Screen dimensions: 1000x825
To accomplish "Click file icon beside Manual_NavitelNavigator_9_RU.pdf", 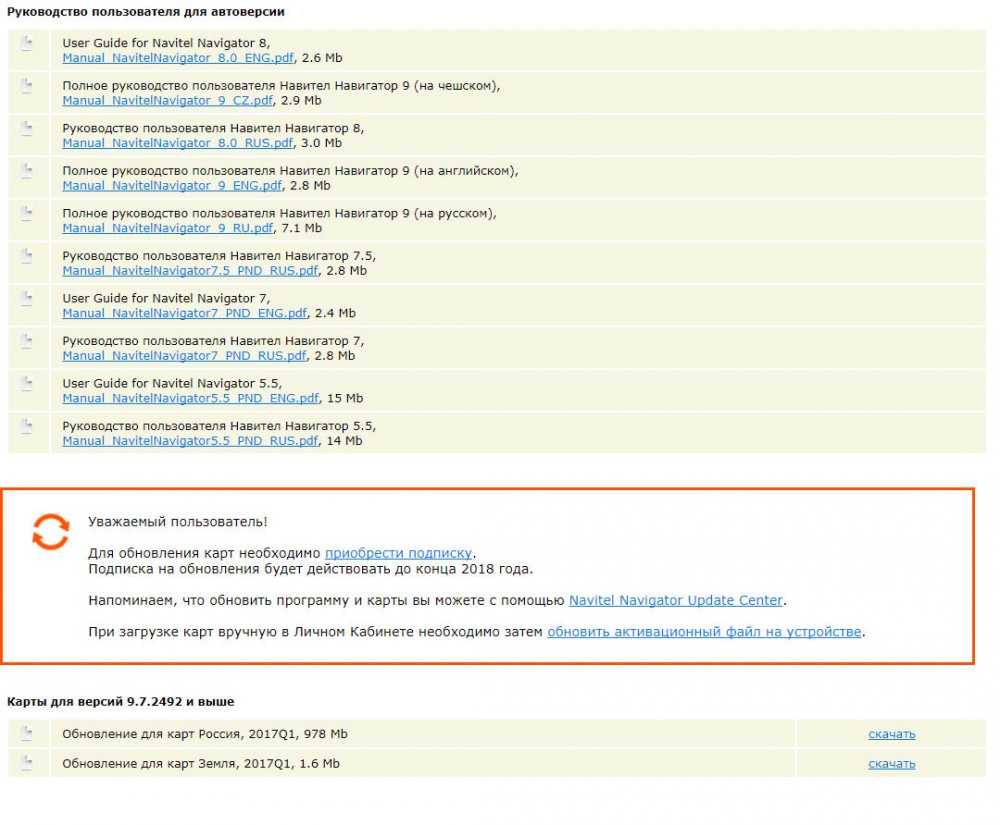I will pos(27,213).
